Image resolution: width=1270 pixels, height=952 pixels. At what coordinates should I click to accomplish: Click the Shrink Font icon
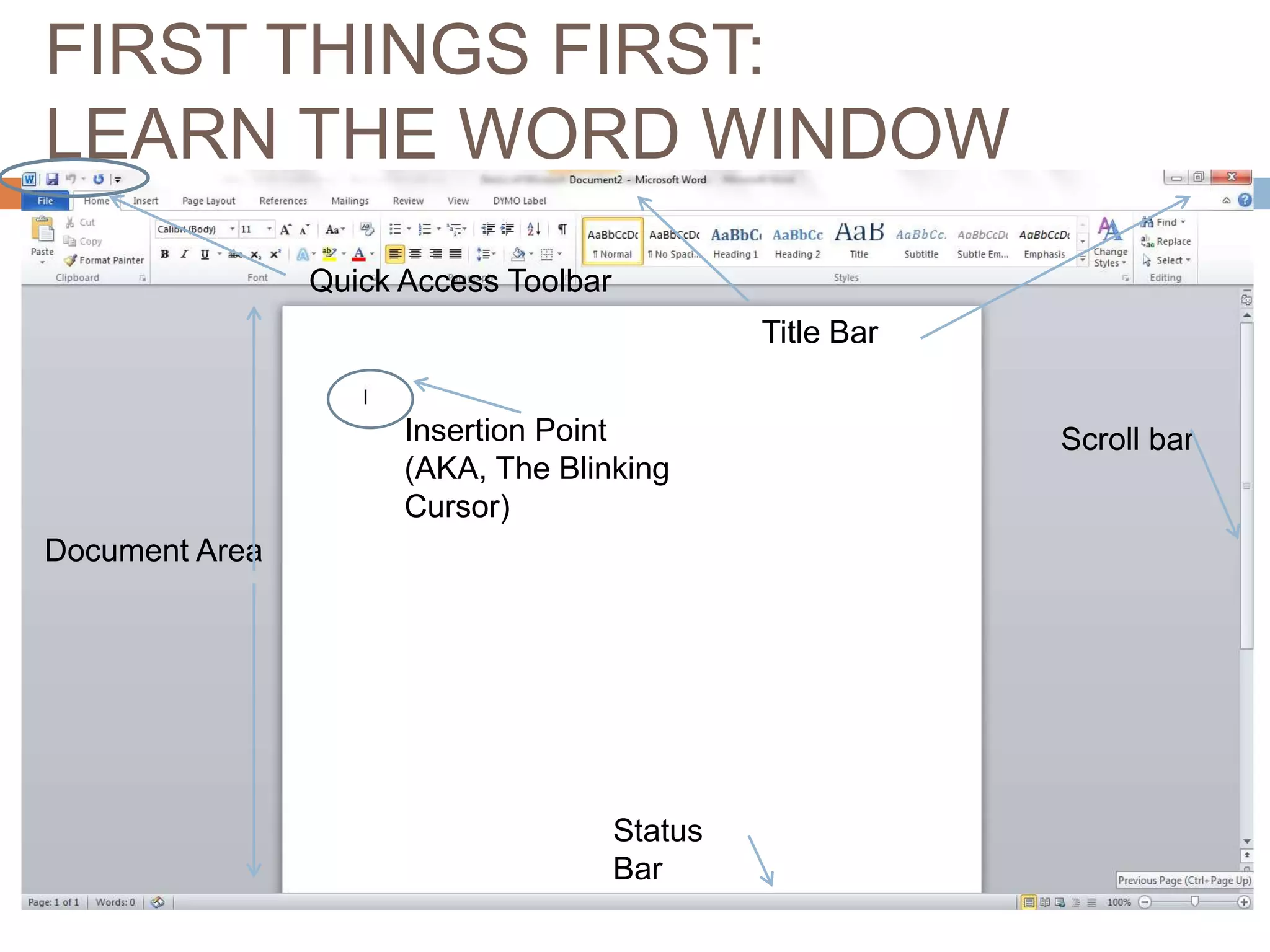pyautogui.click(x=304, y=230)
